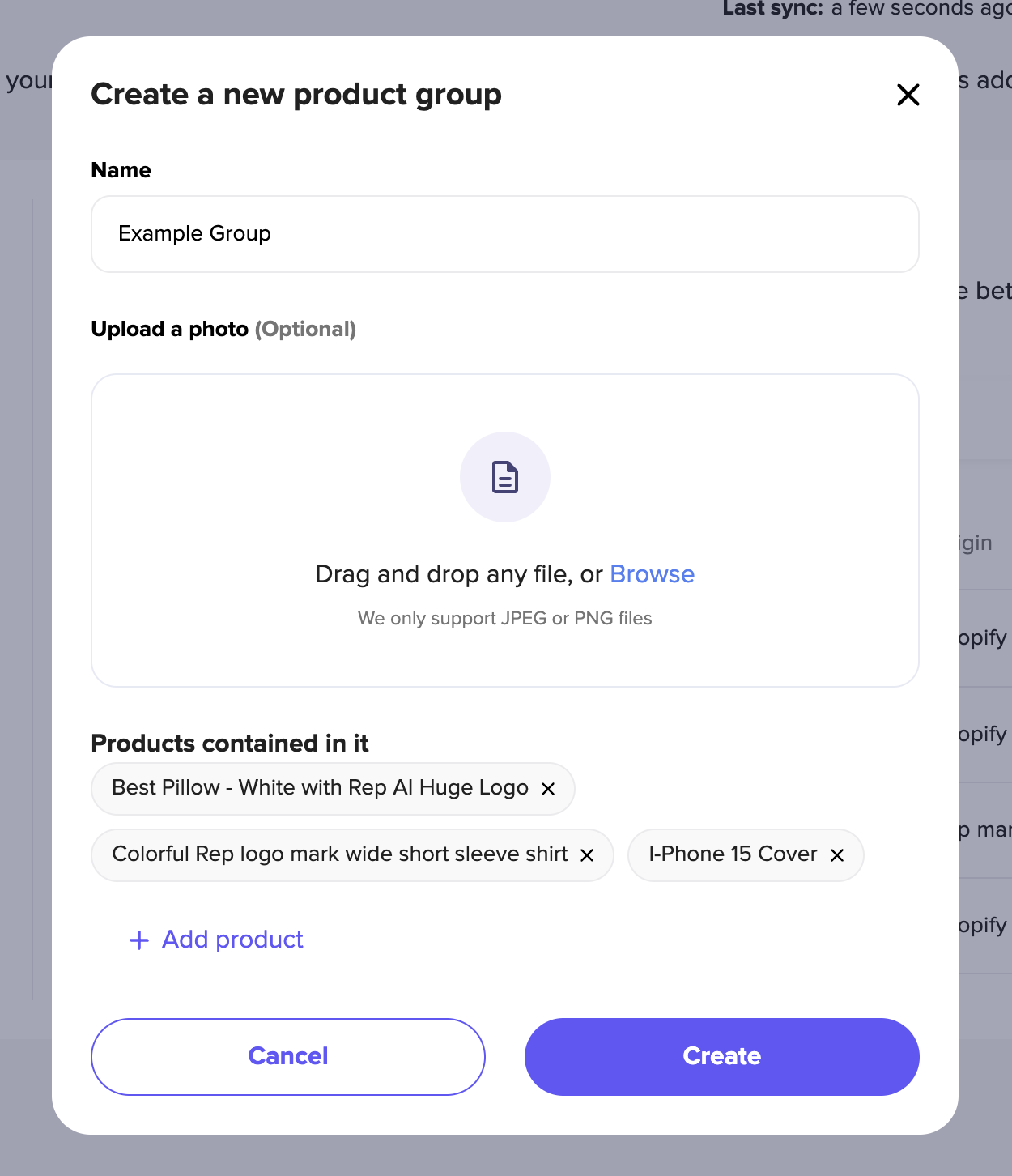The width and height of the screenshot is (1012, 1176).
Task: Click the Add product text link
Action: (232, 940)
